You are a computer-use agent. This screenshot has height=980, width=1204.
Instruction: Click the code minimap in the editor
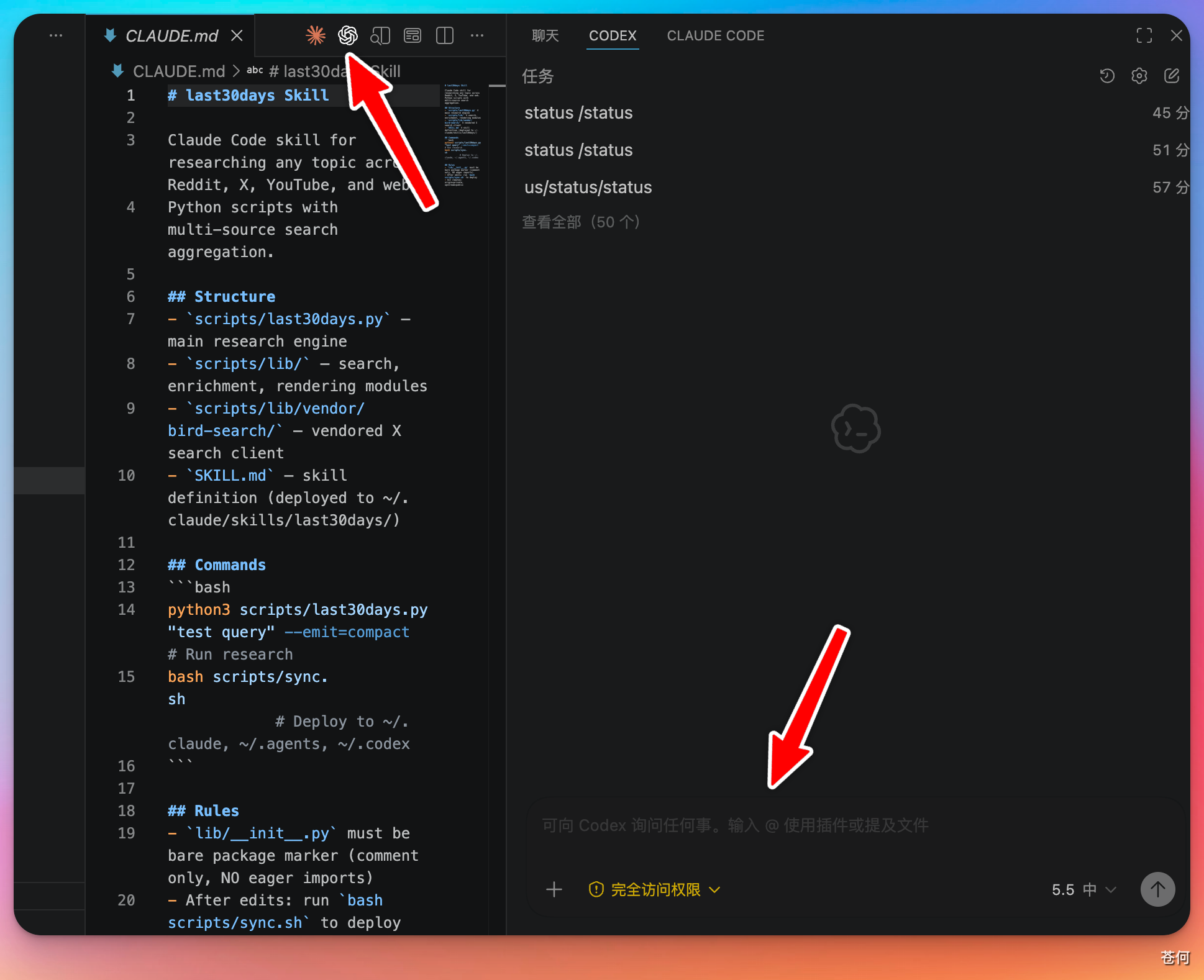coord(463,135)
